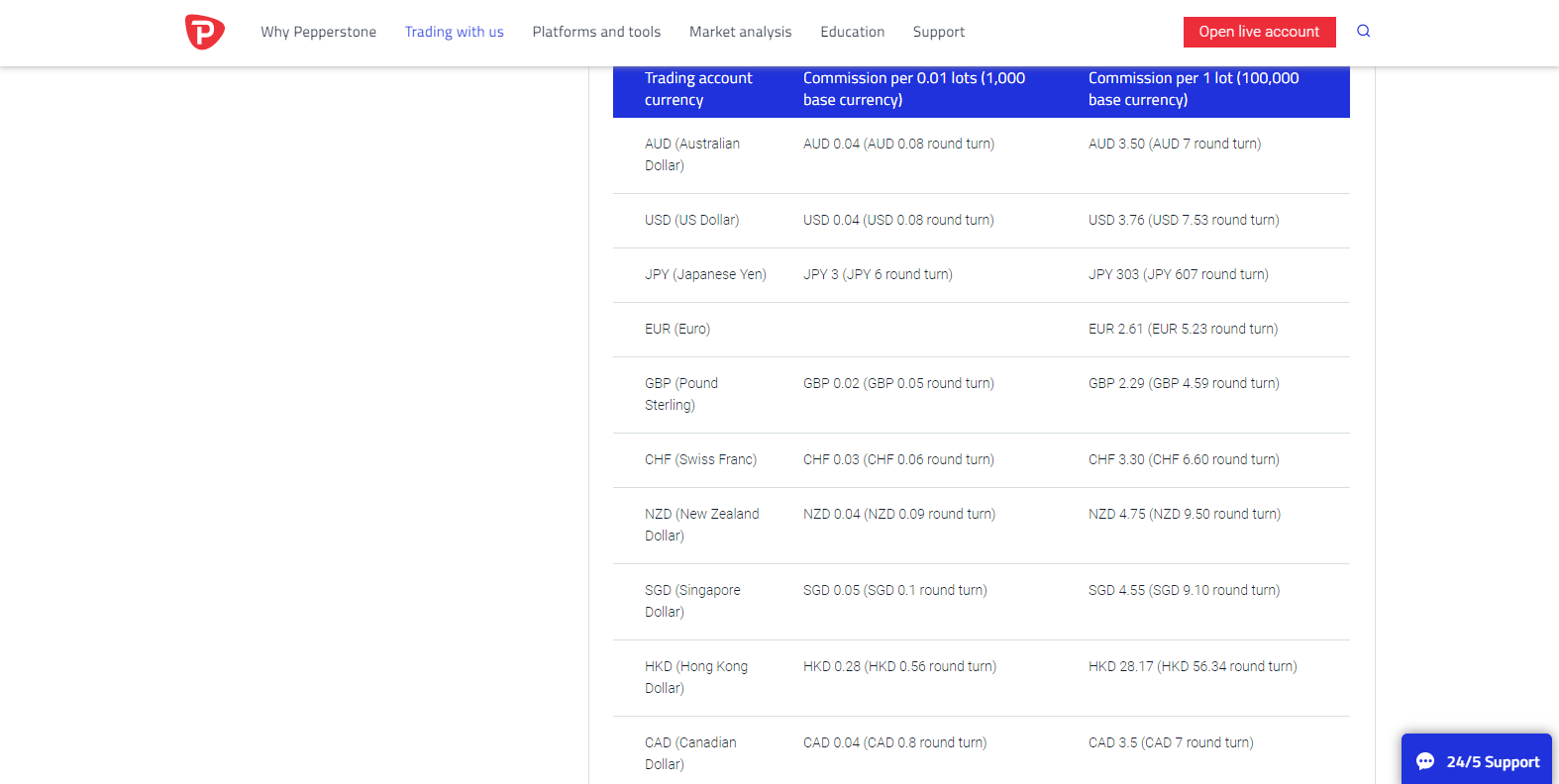Click the Pepperstone logo icon
This screenshot has width=1559, height=784.
pyautogui.click(x=204, y=32)
